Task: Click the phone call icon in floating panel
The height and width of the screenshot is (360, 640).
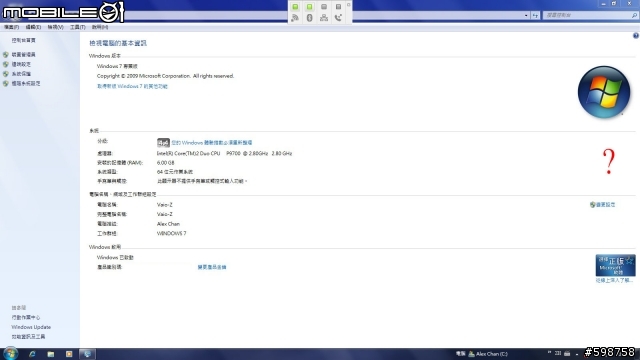Action: [338, 18]
